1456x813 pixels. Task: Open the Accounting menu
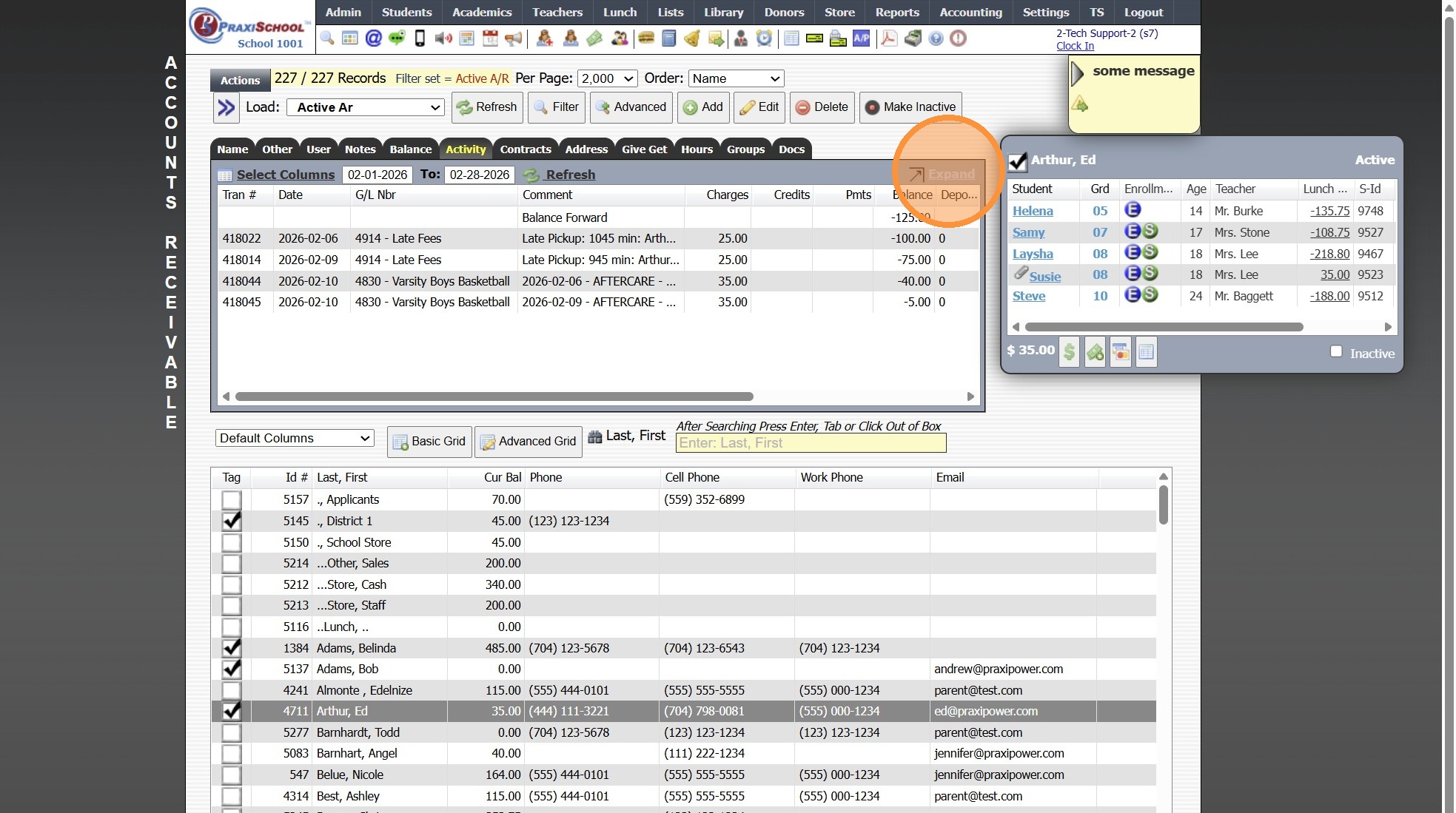point(970,13)
